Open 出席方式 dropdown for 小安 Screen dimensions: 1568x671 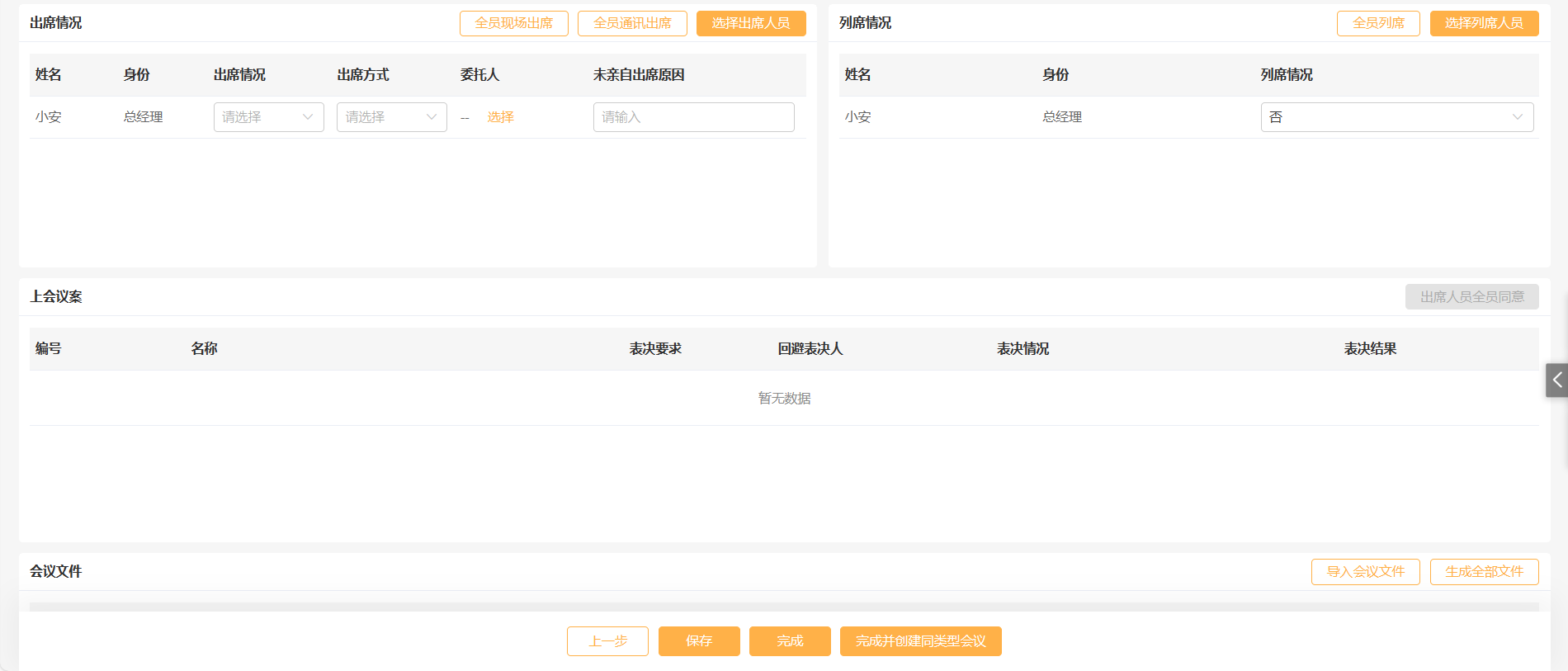[392, 117]
